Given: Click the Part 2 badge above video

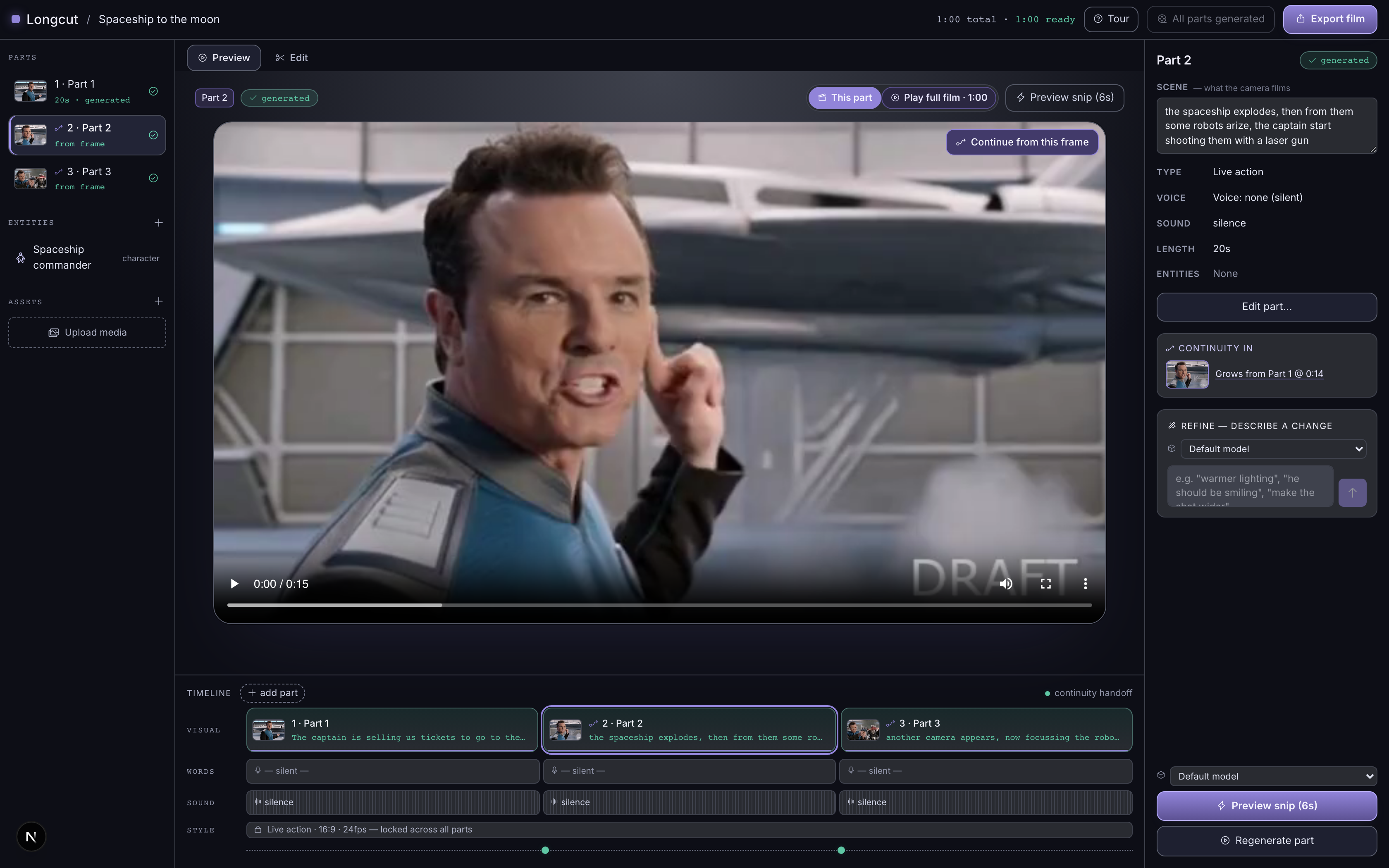Looking at the screenshot, I should (214, 98).
